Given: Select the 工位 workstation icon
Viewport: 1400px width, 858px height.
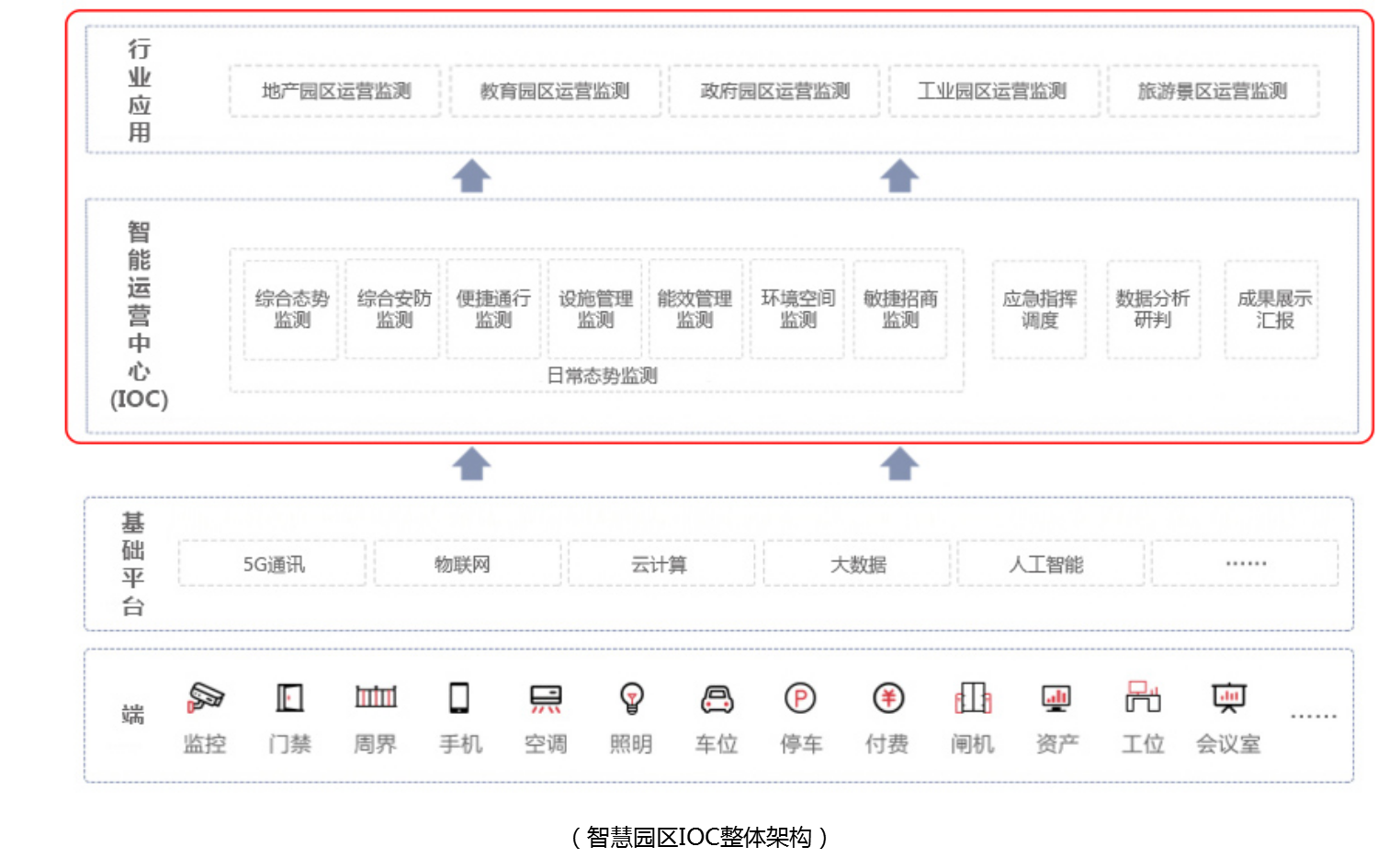Looking at the screenshot, I should (1143, 697).
